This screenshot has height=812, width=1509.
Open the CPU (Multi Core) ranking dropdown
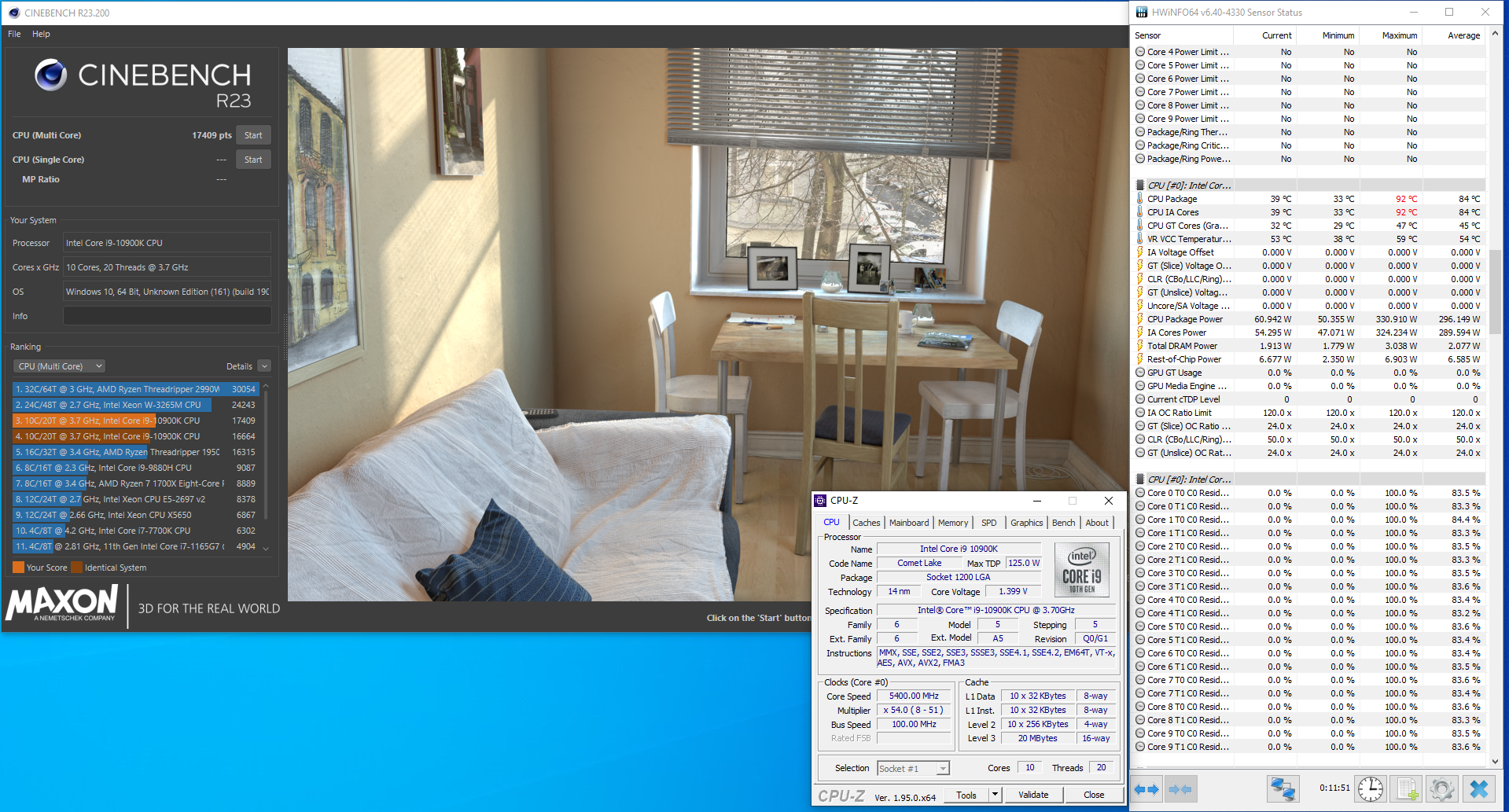pyautogui.click(x=60, y=366)
